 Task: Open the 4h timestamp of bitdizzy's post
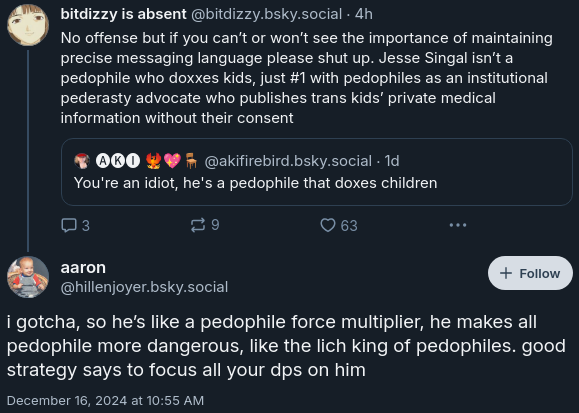click(364, 14)
